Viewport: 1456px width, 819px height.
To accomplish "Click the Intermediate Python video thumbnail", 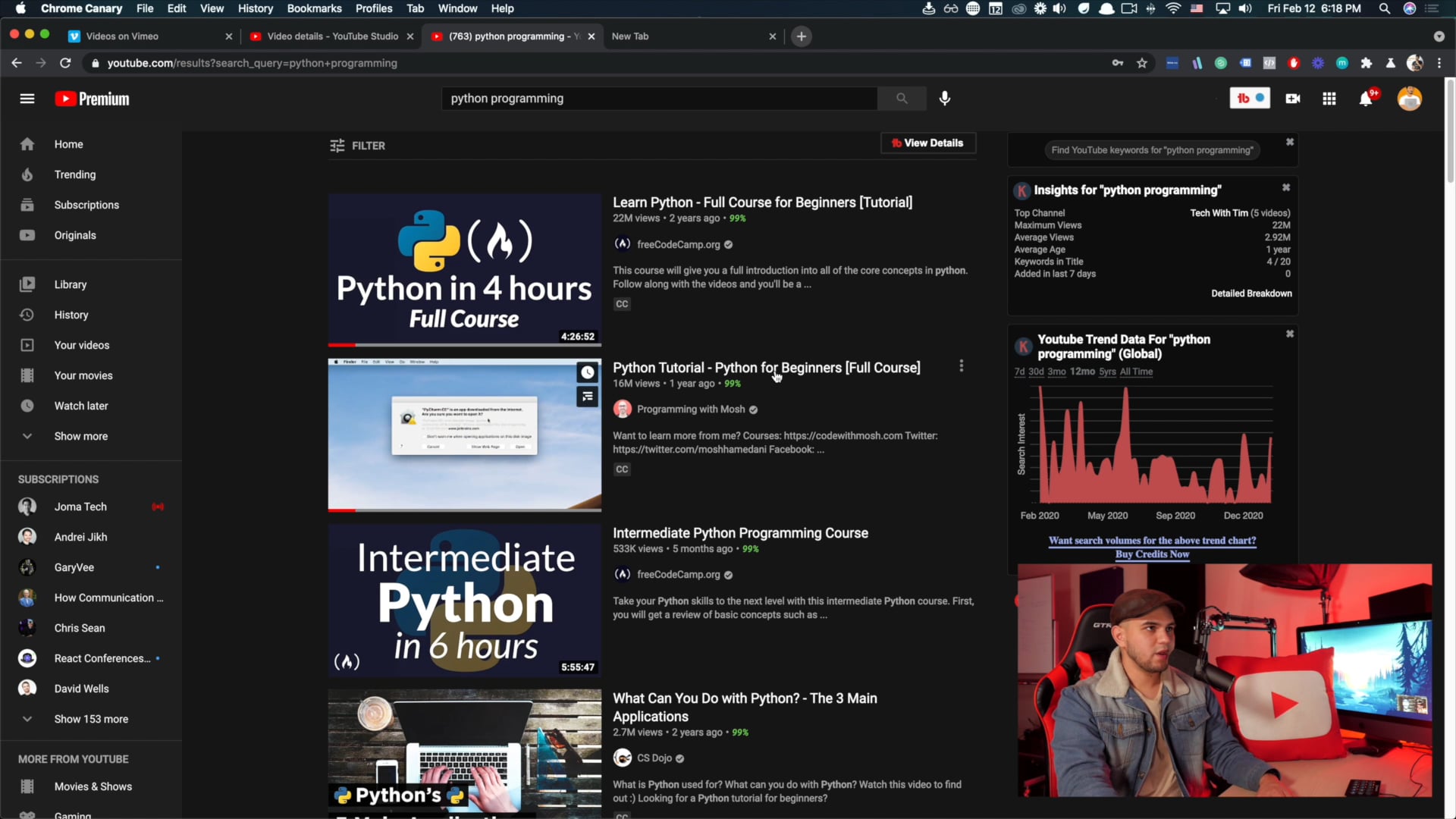I will 464,600.
